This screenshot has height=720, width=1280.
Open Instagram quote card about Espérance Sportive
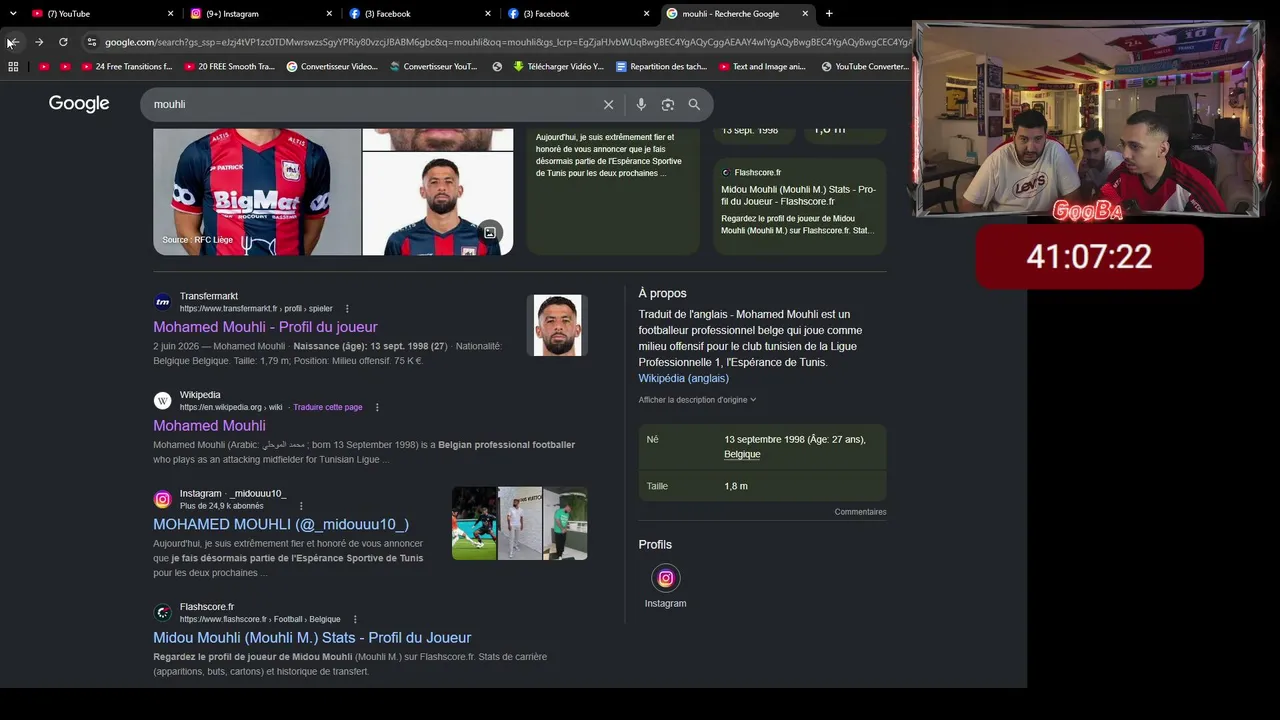pos(614,192)
